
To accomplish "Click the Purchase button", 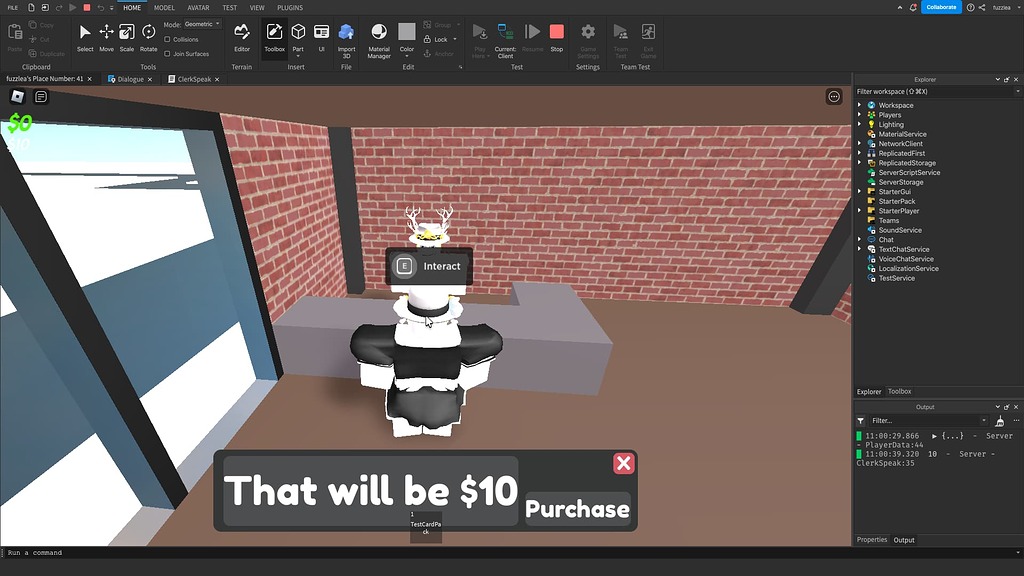I will 577,508.
